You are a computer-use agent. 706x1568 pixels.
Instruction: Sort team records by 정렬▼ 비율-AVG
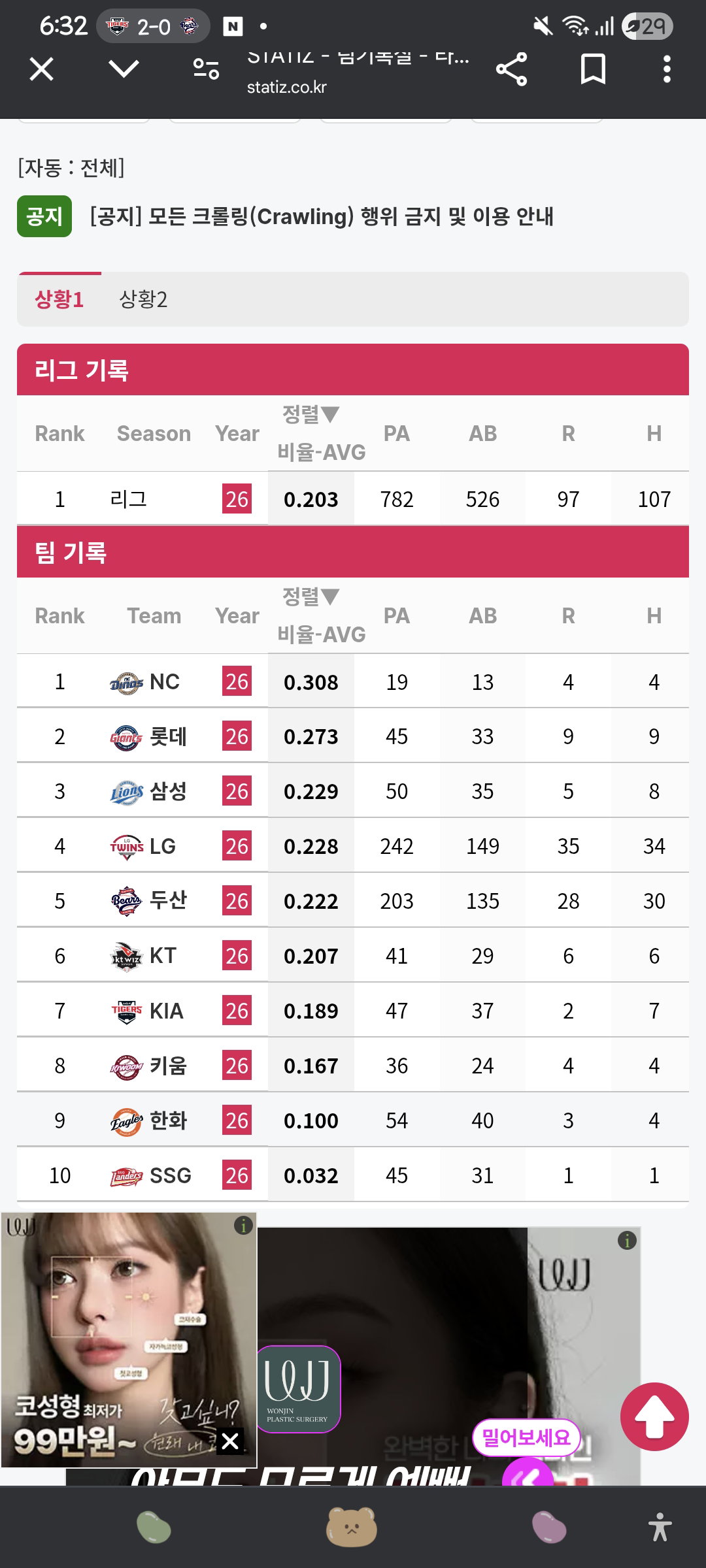click(320, 615)
